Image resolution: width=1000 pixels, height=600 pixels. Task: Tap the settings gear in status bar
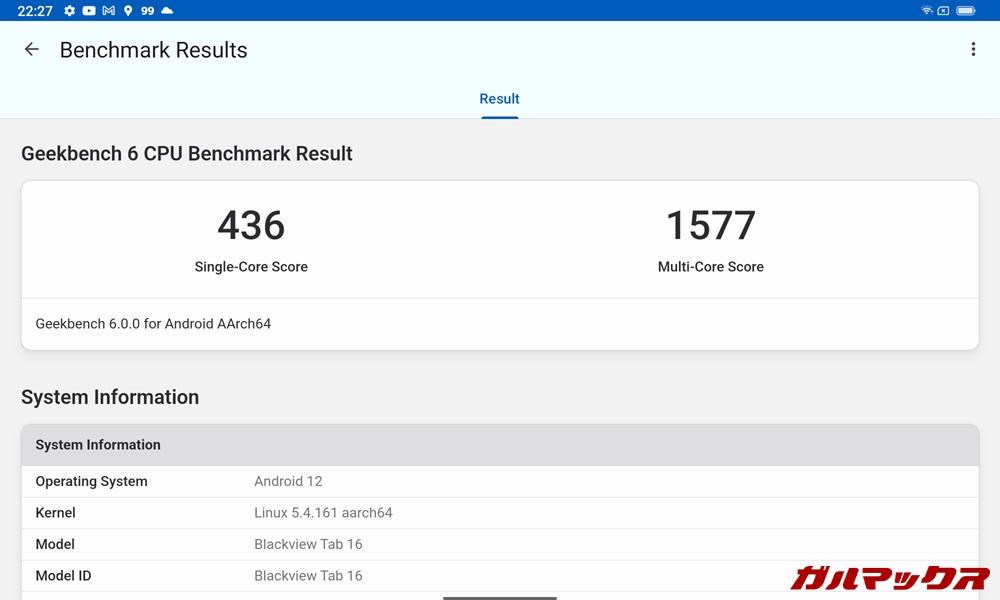[x=69, y=10]
